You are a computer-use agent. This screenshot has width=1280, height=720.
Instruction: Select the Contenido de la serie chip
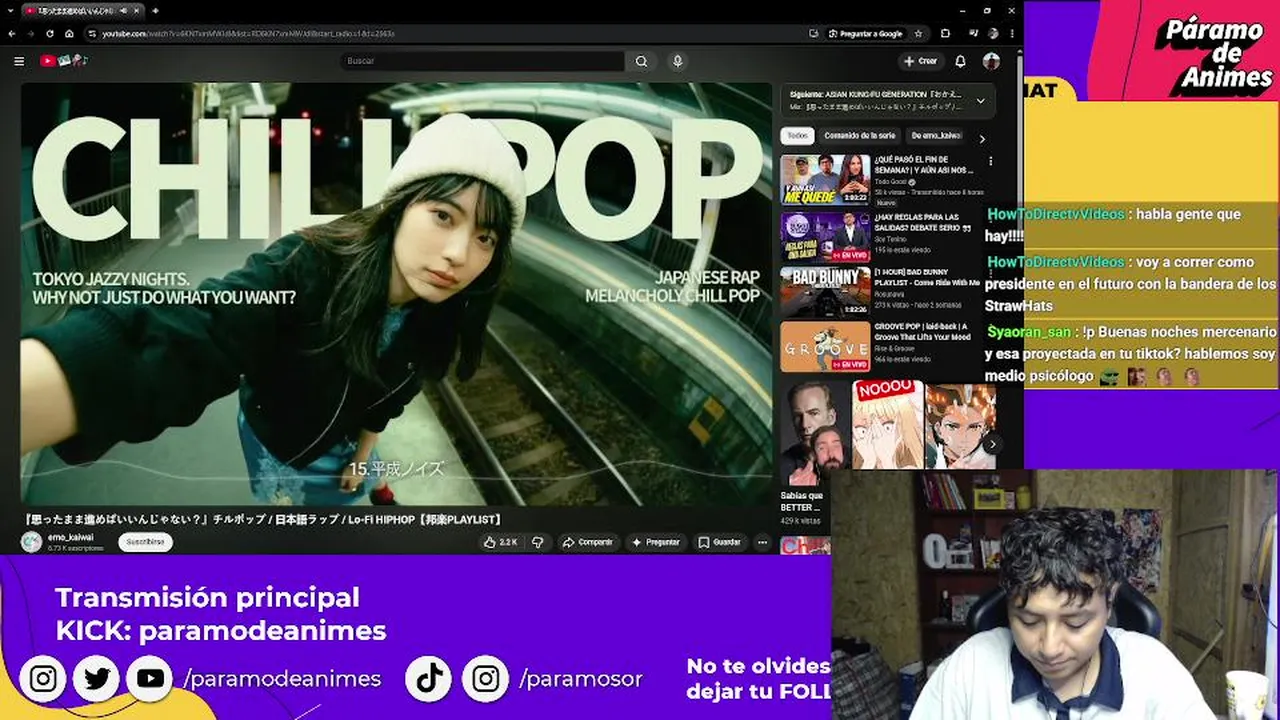pos(860,136)
